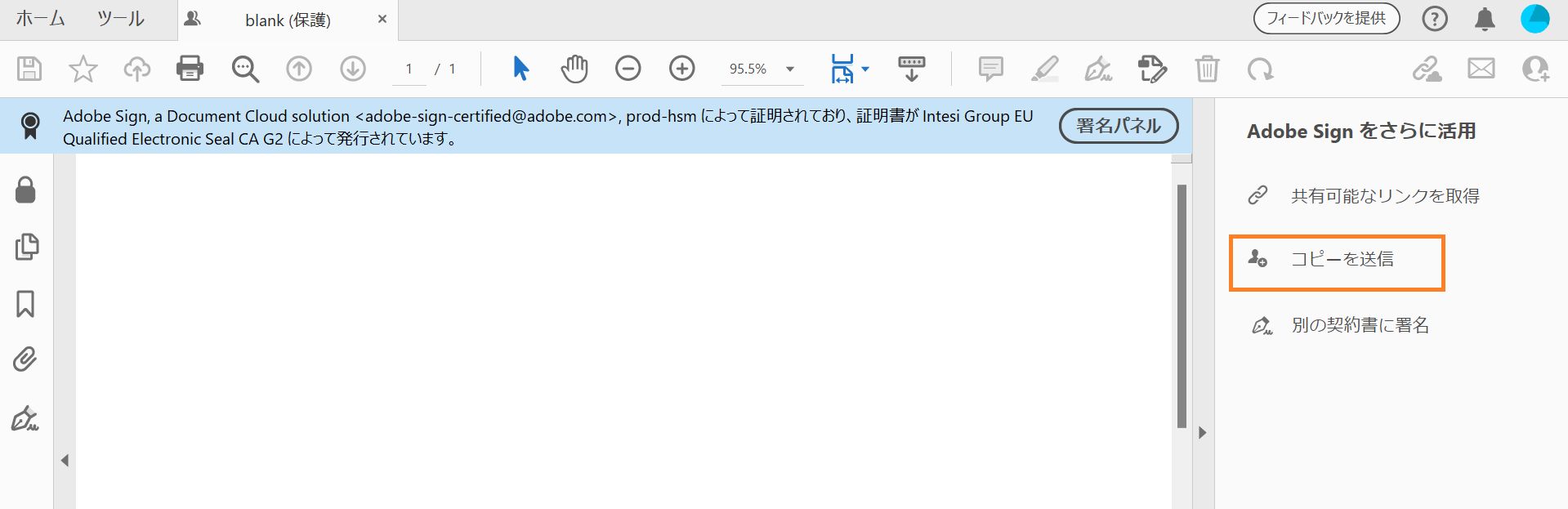
Task: Open the stamp edit tool icon
Action: pos(1152,69)
